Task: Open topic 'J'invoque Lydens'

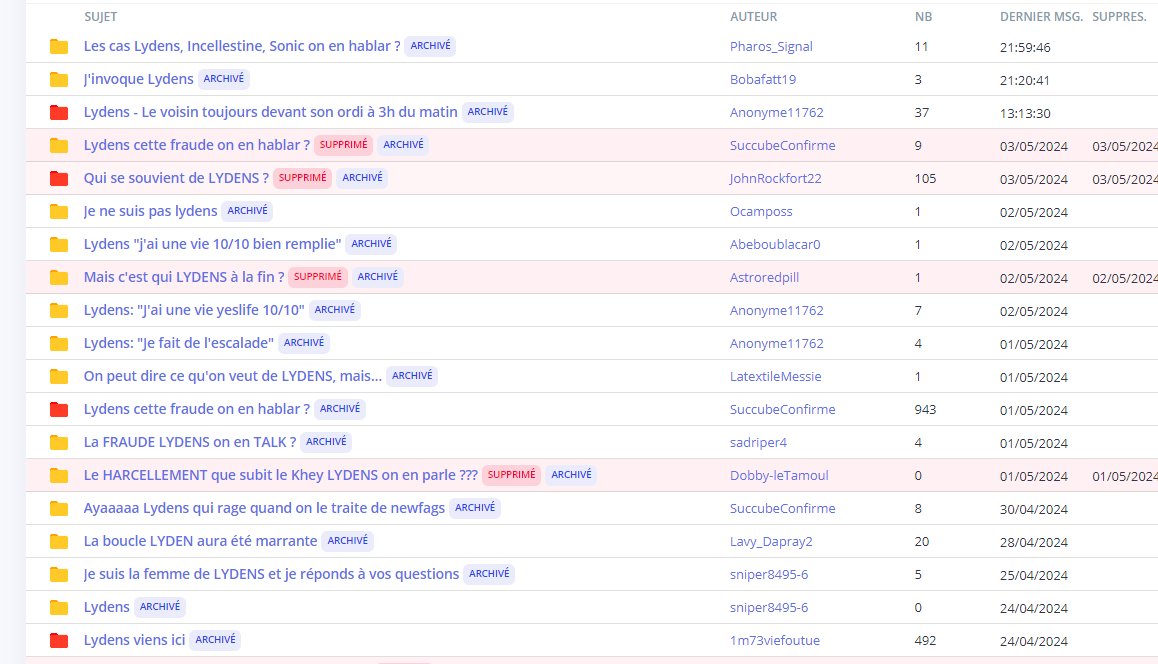Action: tap(139, 79)
